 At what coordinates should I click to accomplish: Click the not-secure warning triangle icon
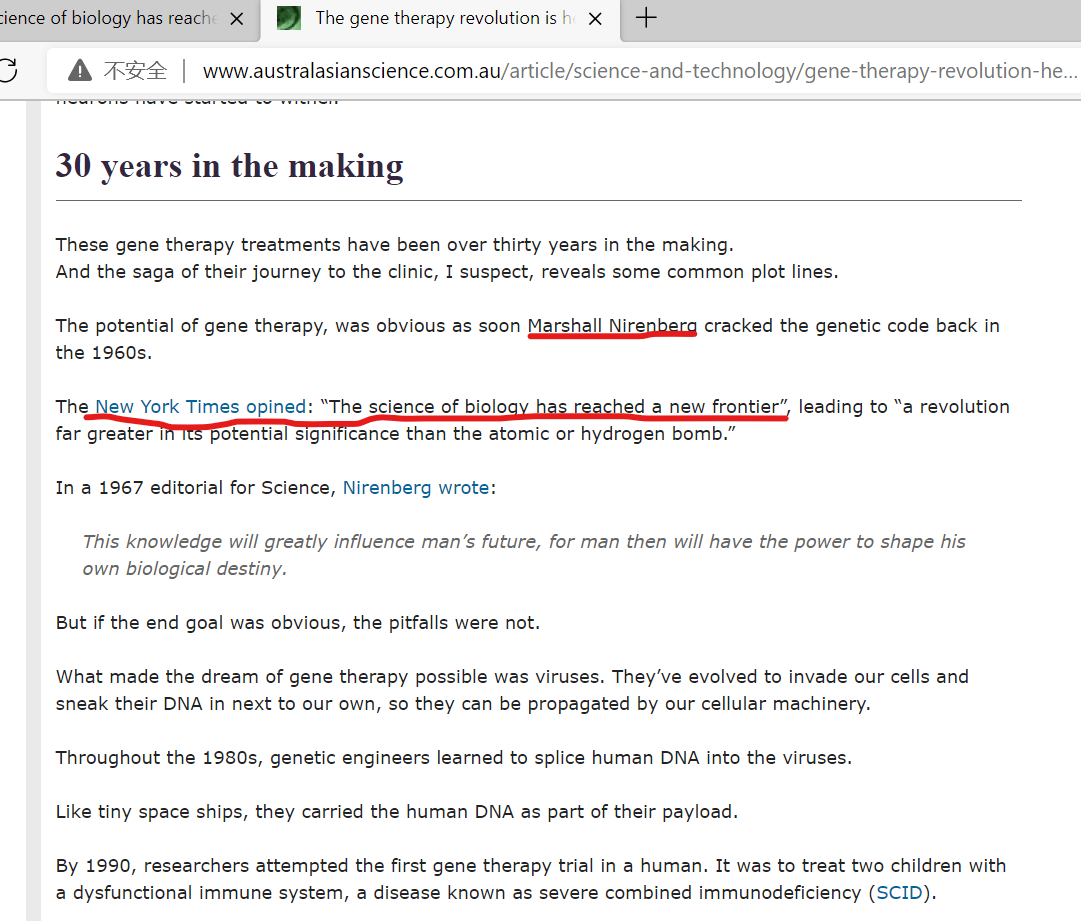(x=80, y=71)
